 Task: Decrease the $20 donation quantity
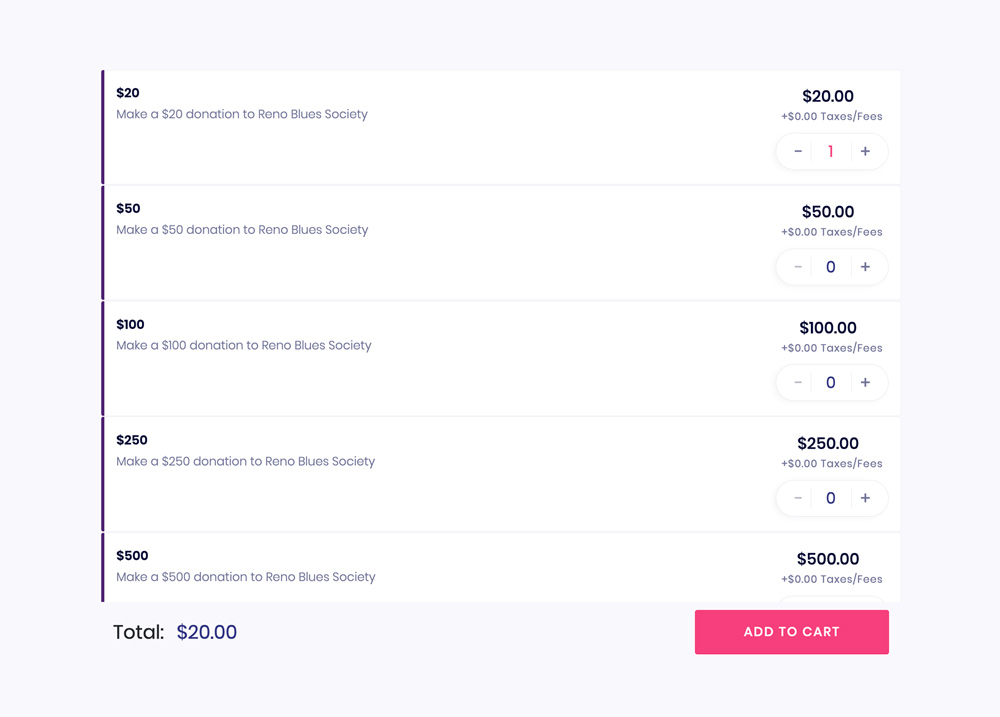[798, 151]
